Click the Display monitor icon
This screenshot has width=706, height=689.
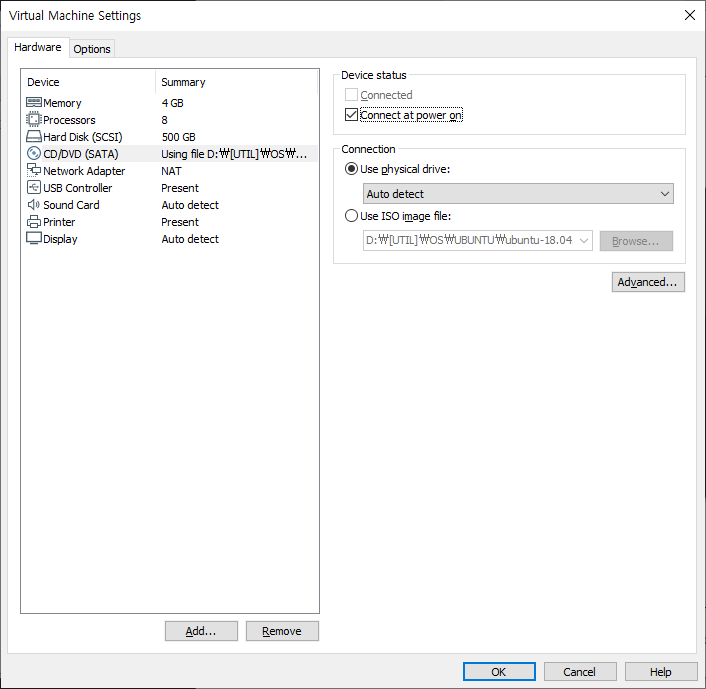[x=34, y=238]
